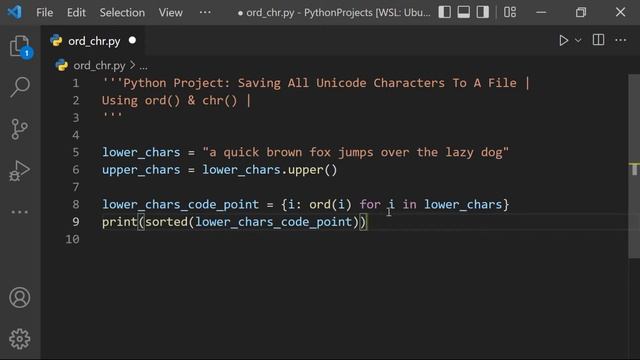Image resolution: width=640 pixels, height=360 pixels.
Task: Click the quick brown fox string
Action: pyautogui.click(x=356, y=152)
